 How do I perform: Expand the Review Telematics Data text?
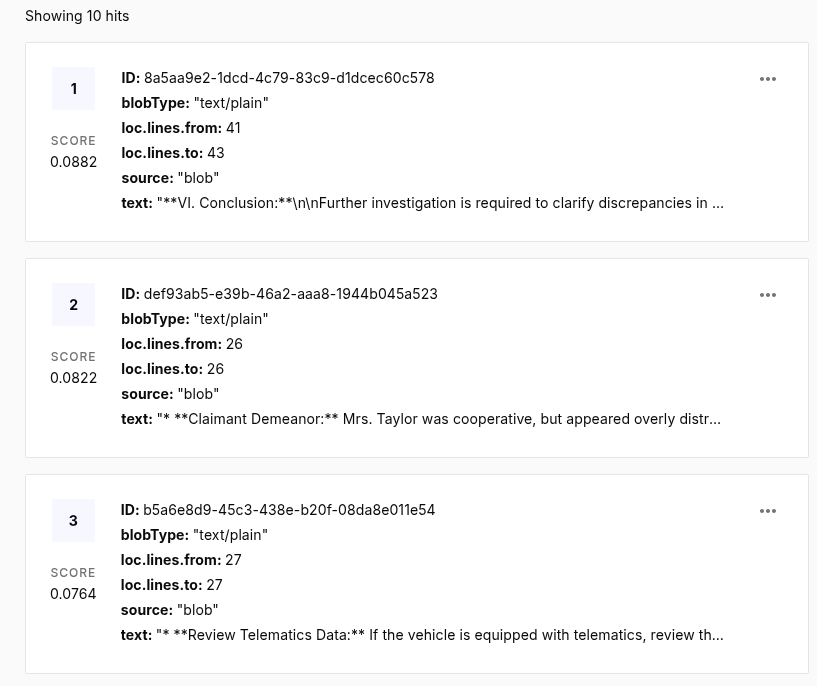(x=439, y=635)
